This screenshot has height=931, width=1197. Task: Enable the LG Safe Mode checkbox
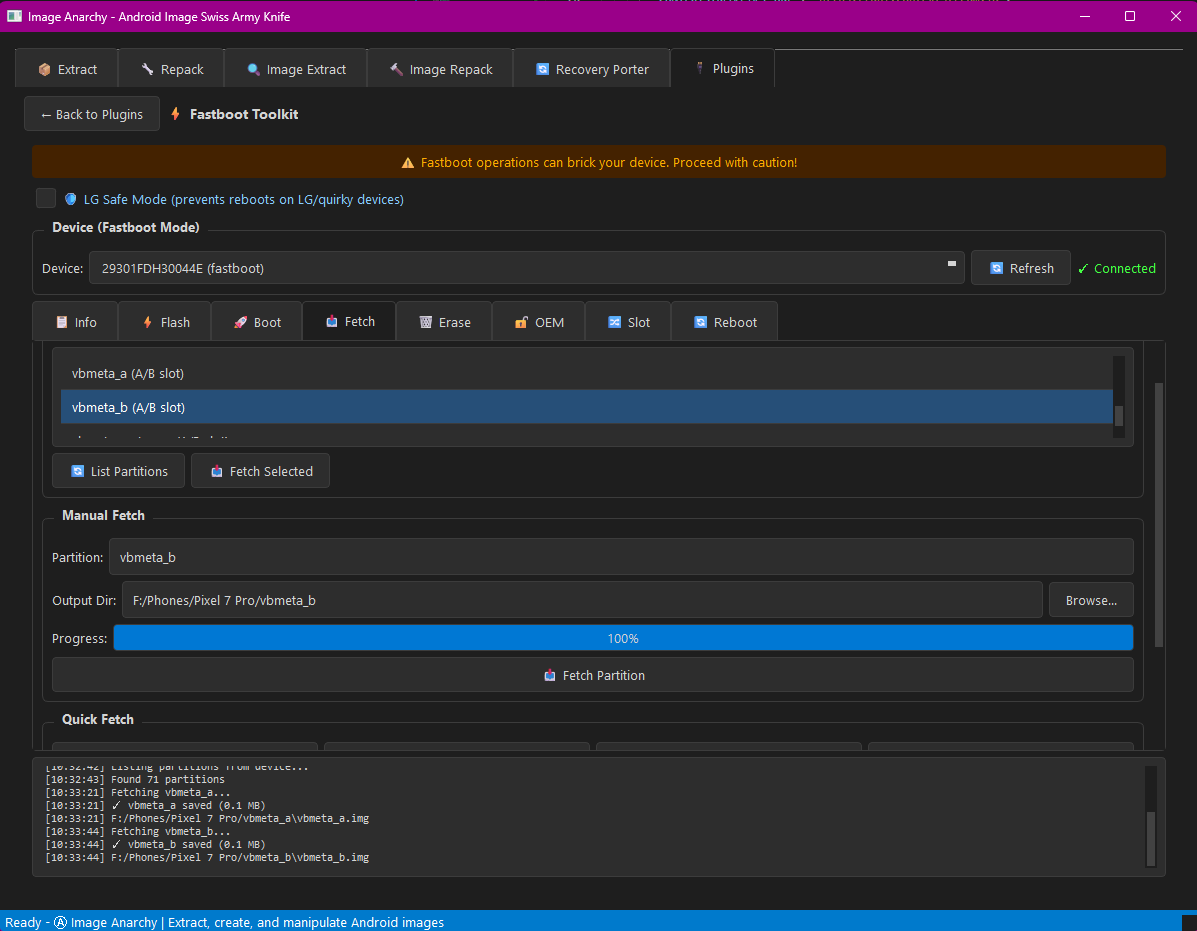point(46,198)
